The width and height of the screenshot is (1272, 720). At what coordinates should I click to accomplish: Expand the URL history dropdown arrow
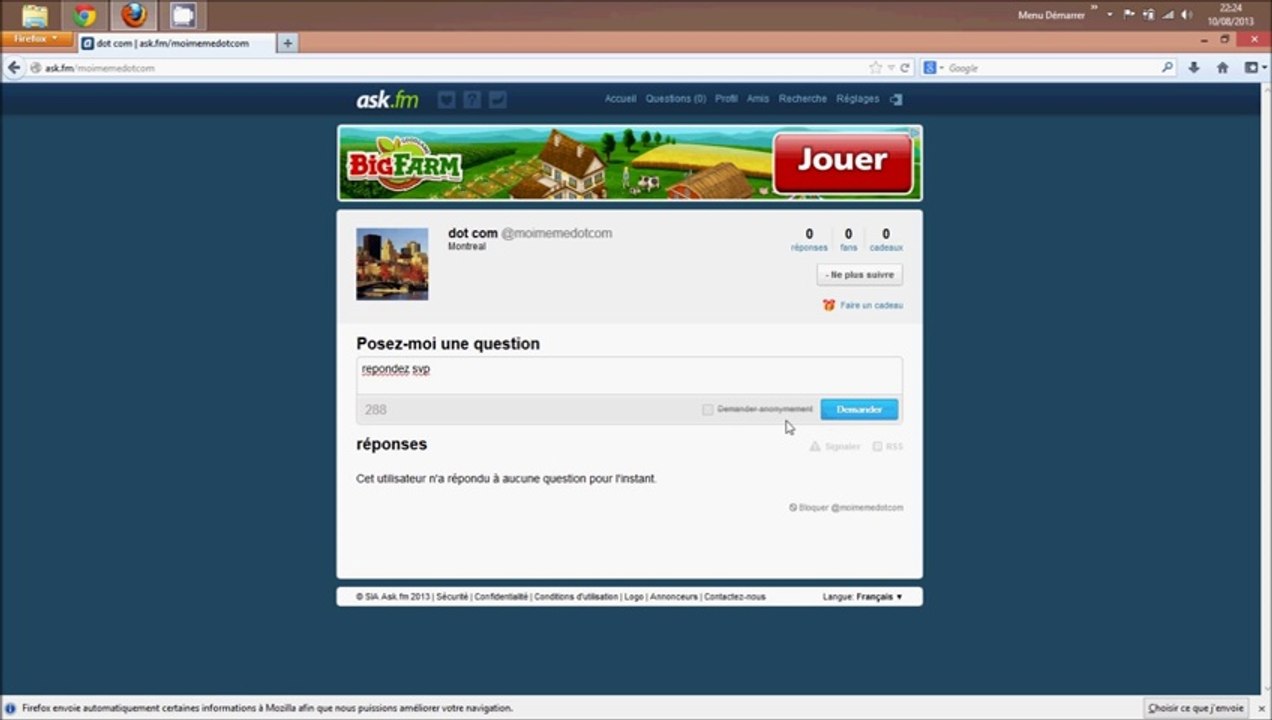coord(891,68)
